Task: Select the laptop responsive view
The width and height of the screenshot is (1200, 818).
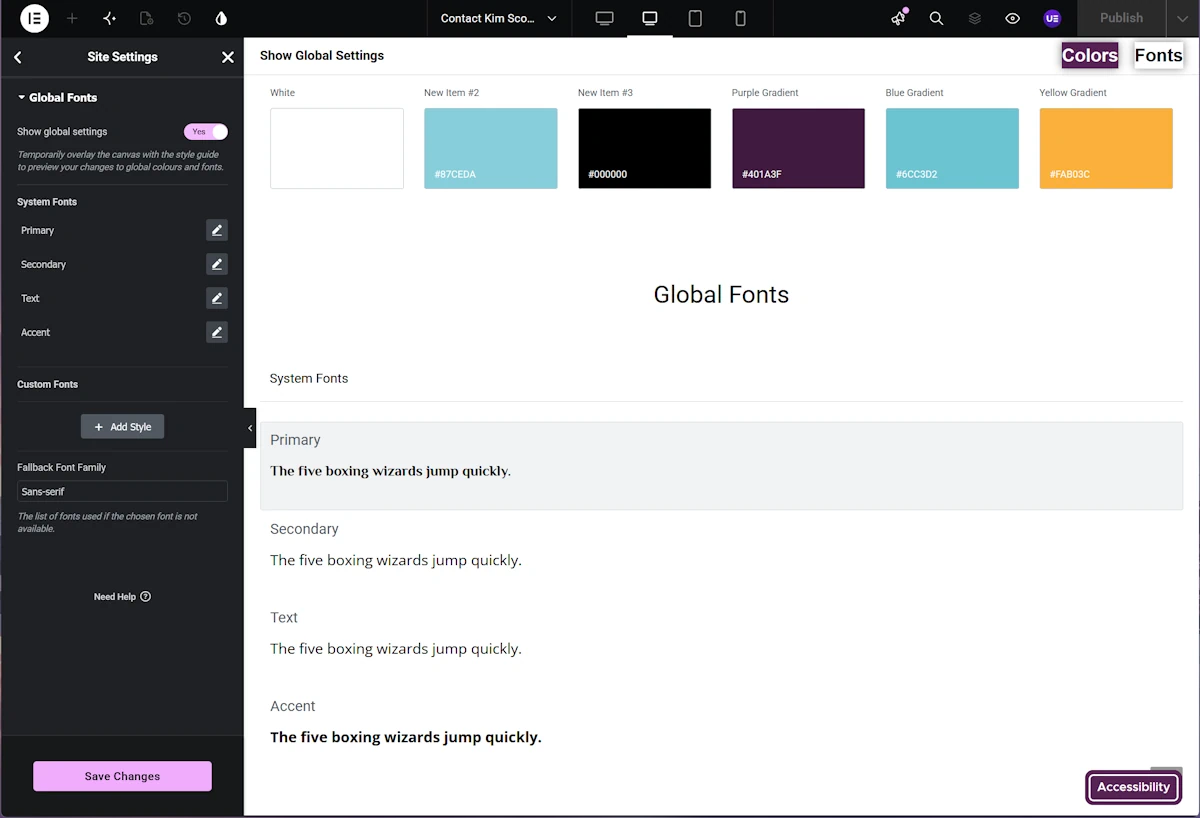Action: [x=650, y=18]
